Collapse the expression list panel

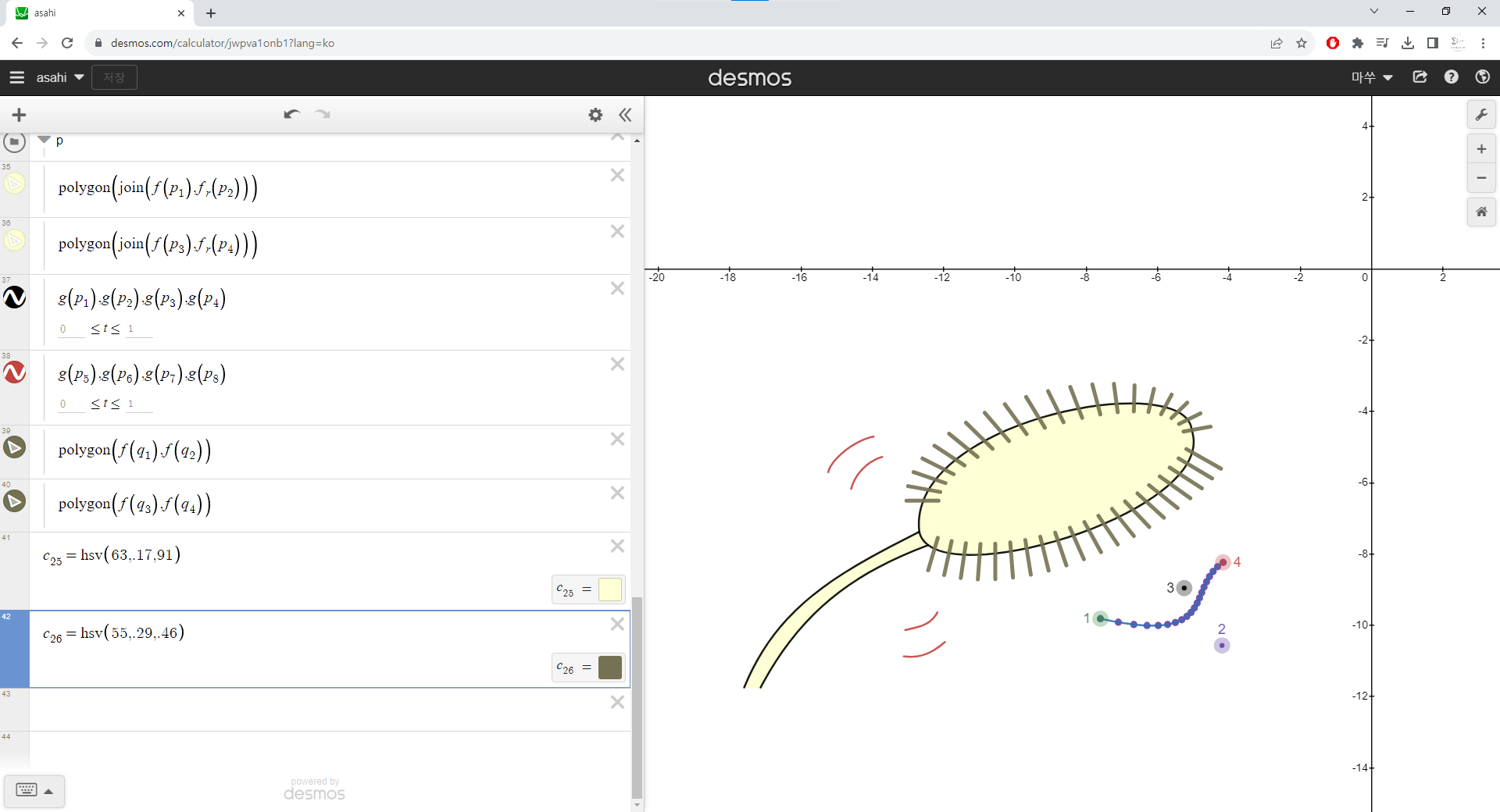click(x=625, y=115)
